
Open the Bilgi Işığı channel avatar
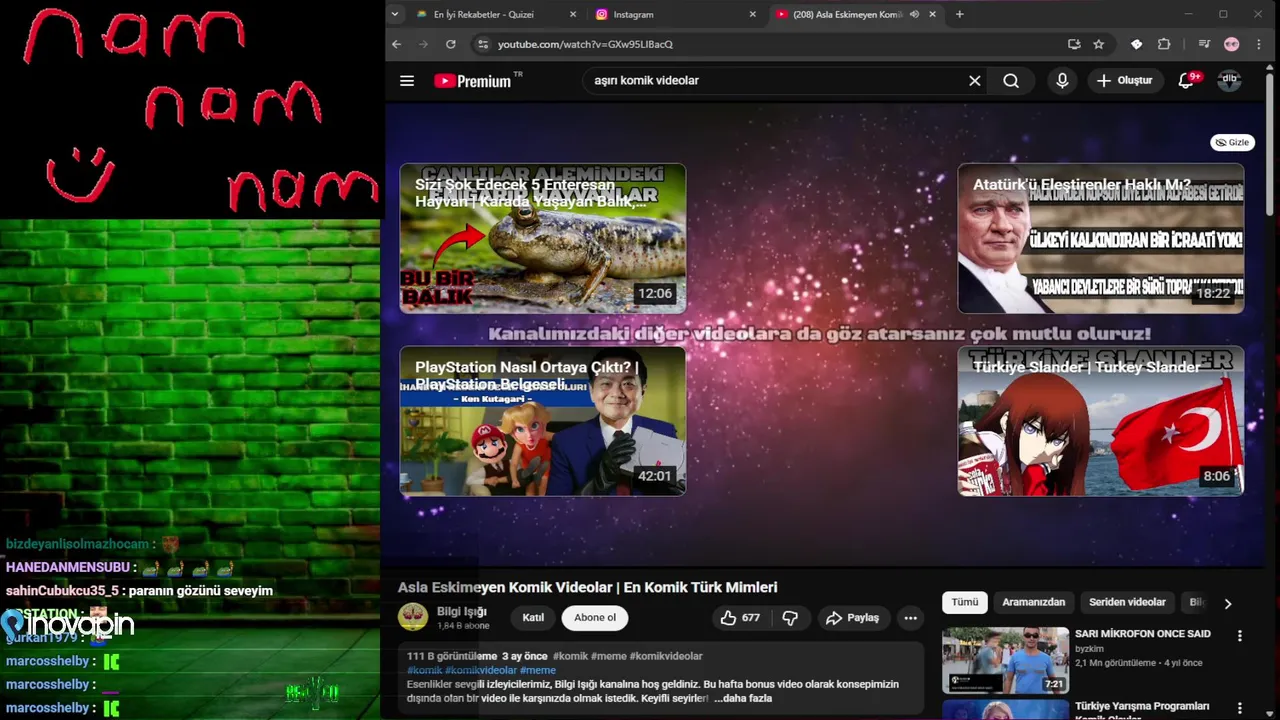(413, 617)
